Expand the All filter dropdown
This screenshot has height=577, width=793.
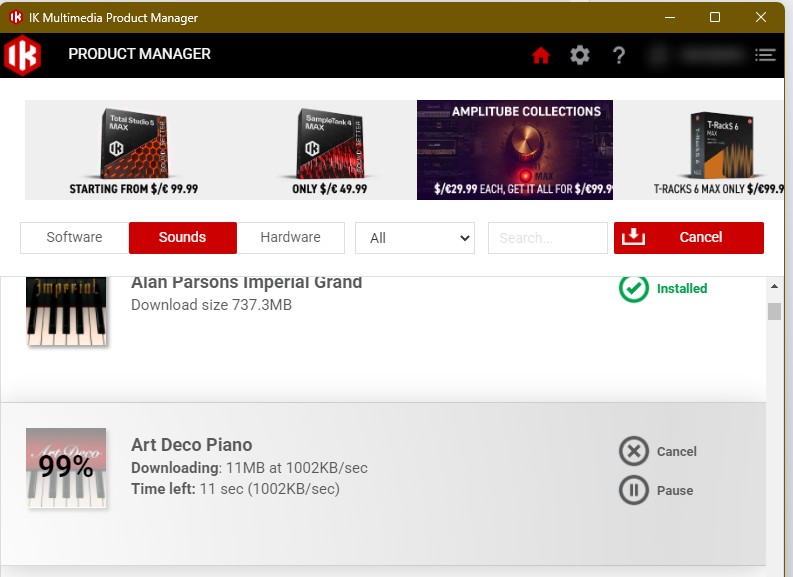[415, 238]
